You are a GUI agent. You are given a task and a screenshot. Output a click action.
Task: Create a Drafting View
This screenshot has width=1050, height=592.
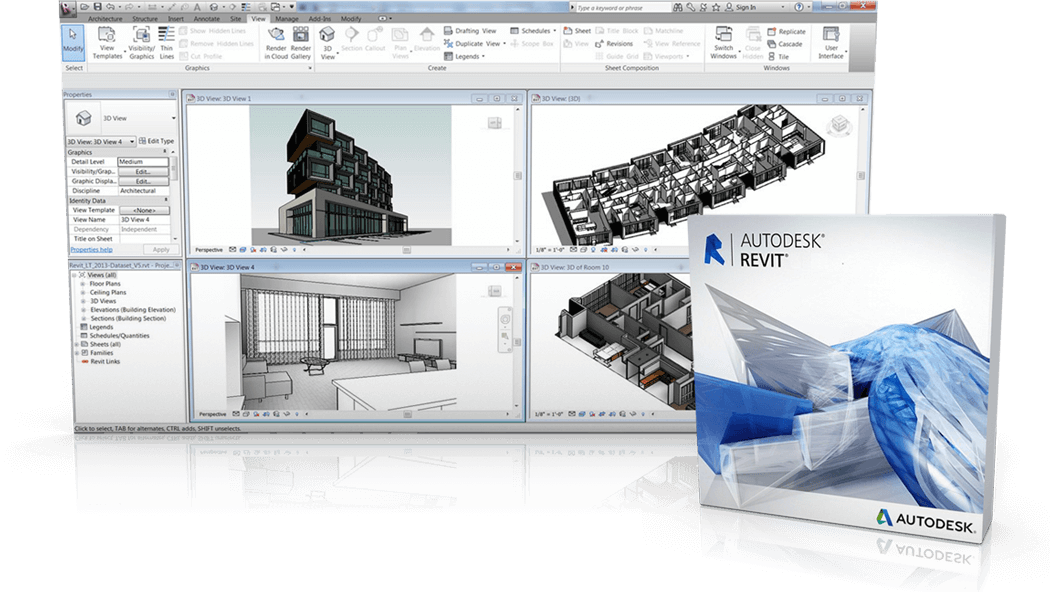point(470,31)
